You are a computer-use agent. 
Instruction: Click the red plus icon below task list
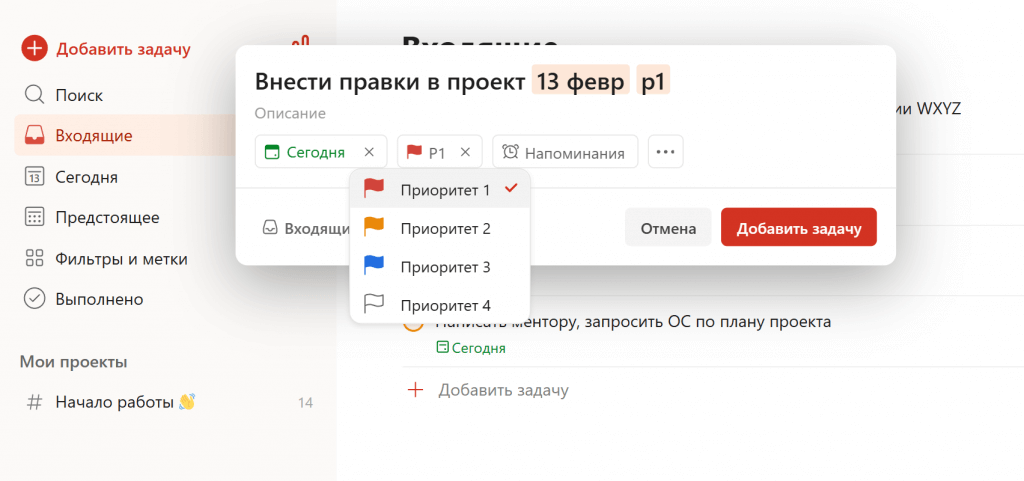[415, 390]
